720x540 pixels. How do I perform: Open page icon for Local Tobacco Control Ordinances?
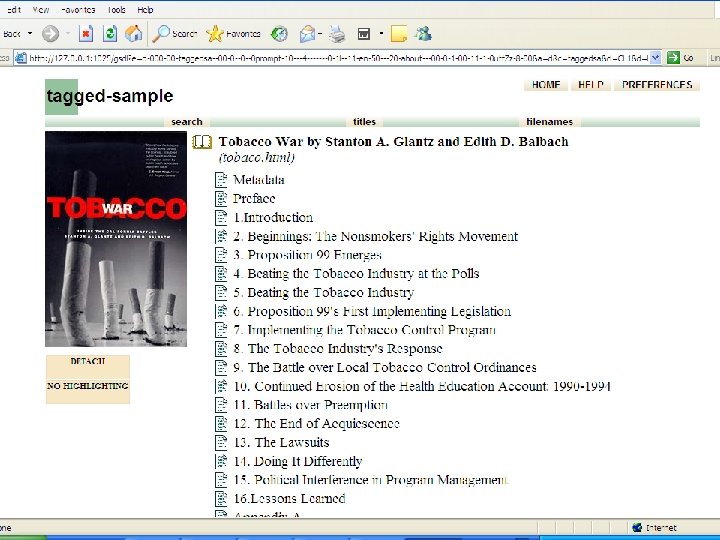[x=221, y=367]
